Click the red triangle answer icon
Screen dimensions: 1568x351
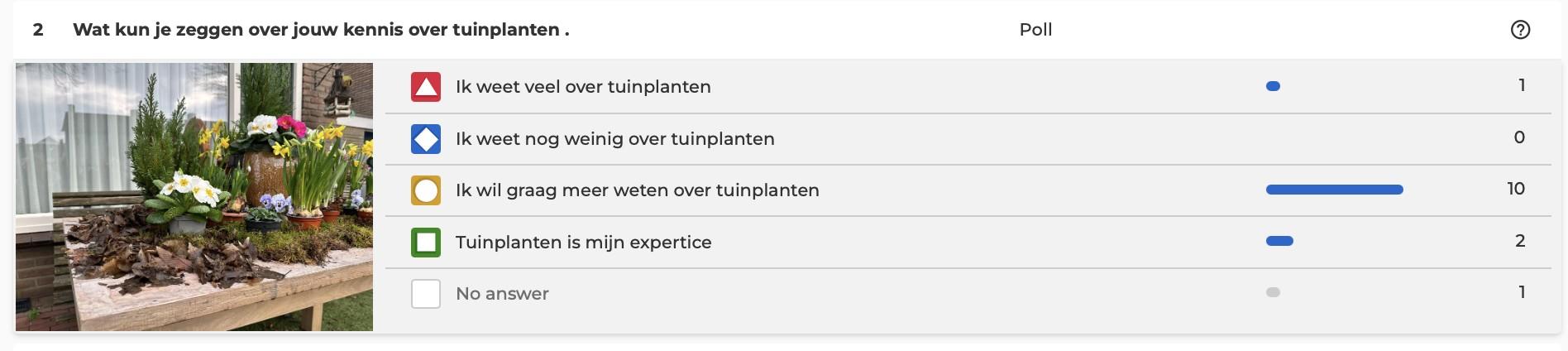426,87
